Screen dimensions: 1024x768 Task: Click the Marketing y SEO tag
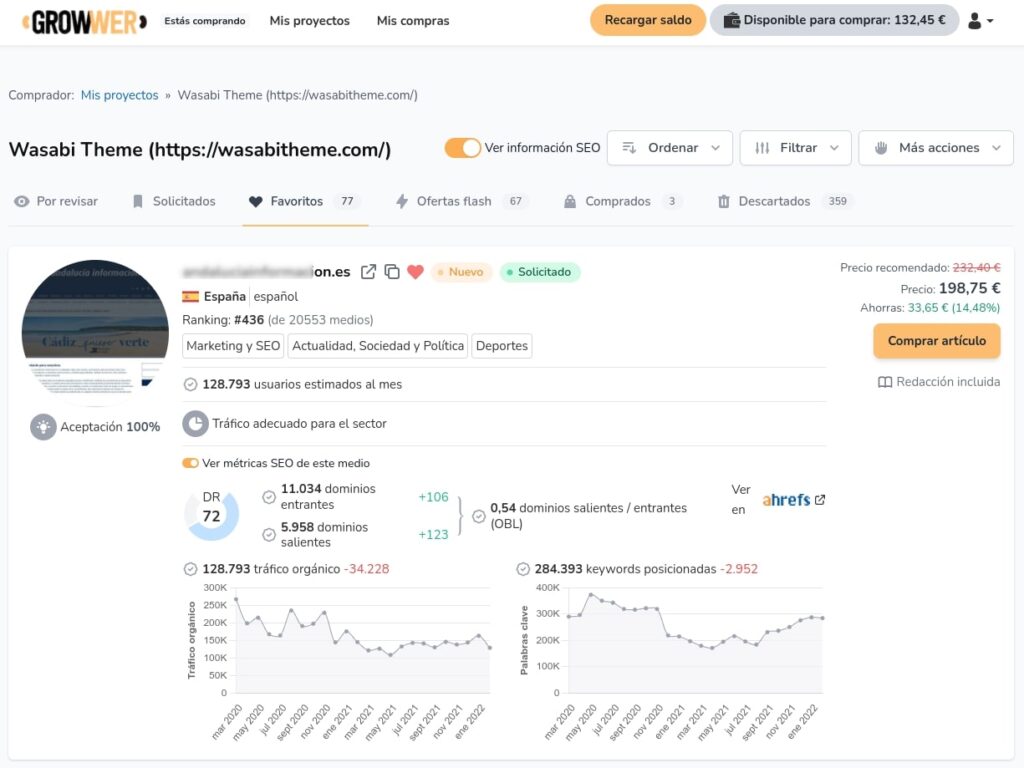(233, 346)
